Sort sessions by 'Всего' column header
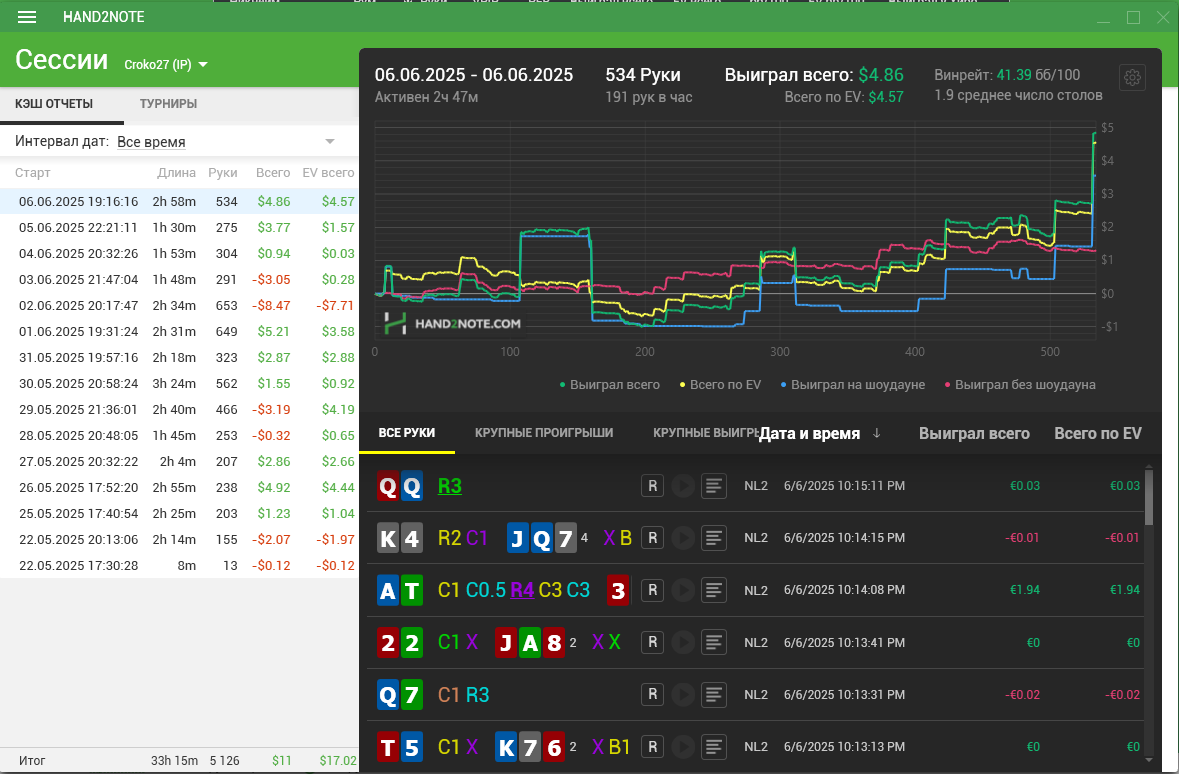The image size is (1179, 774). tap(273, 172)
